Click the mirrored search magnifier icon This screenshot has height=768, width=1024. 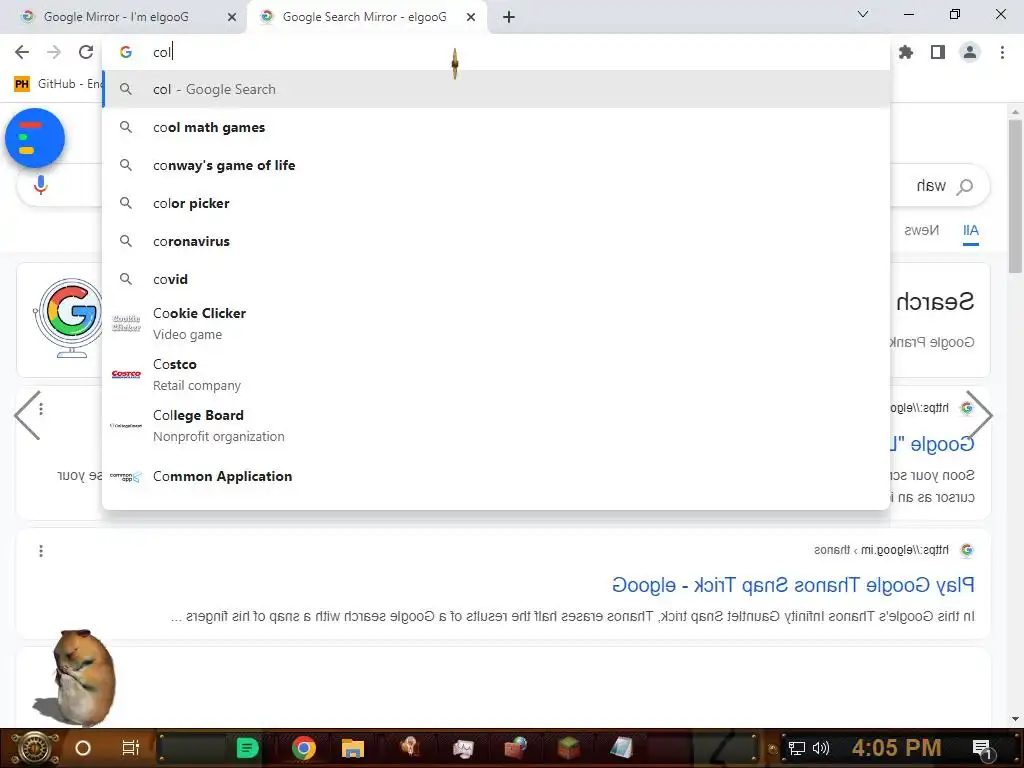pyautogui.click(x=965, y=187)
